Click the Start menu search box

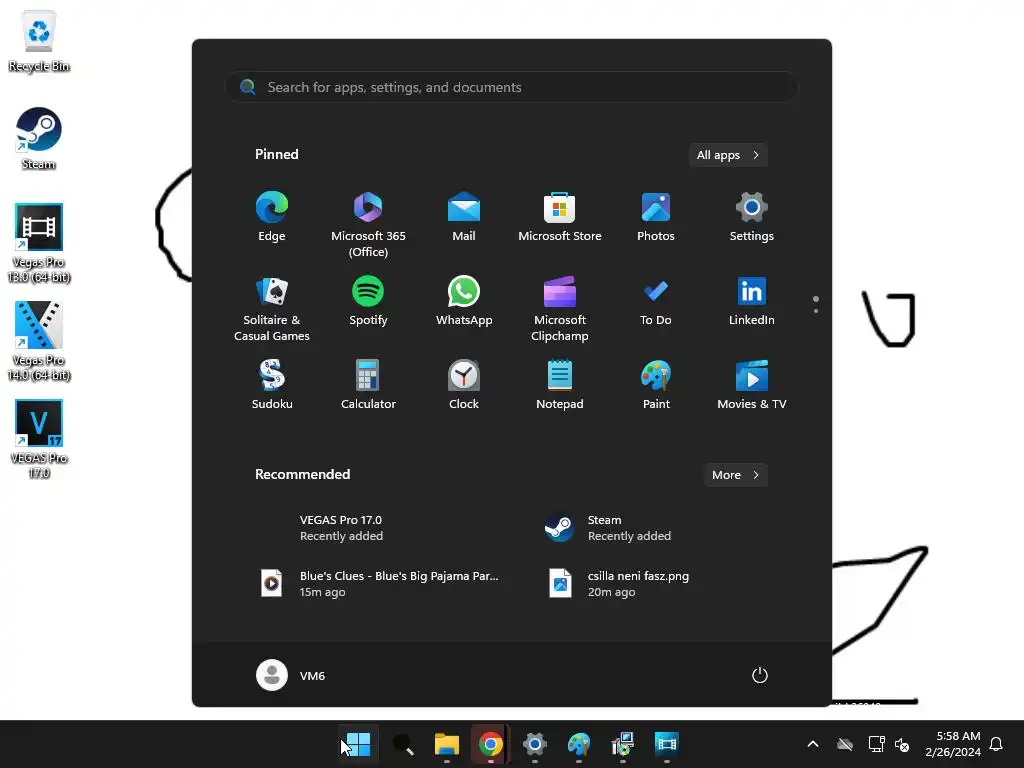[x=511, y=87]
